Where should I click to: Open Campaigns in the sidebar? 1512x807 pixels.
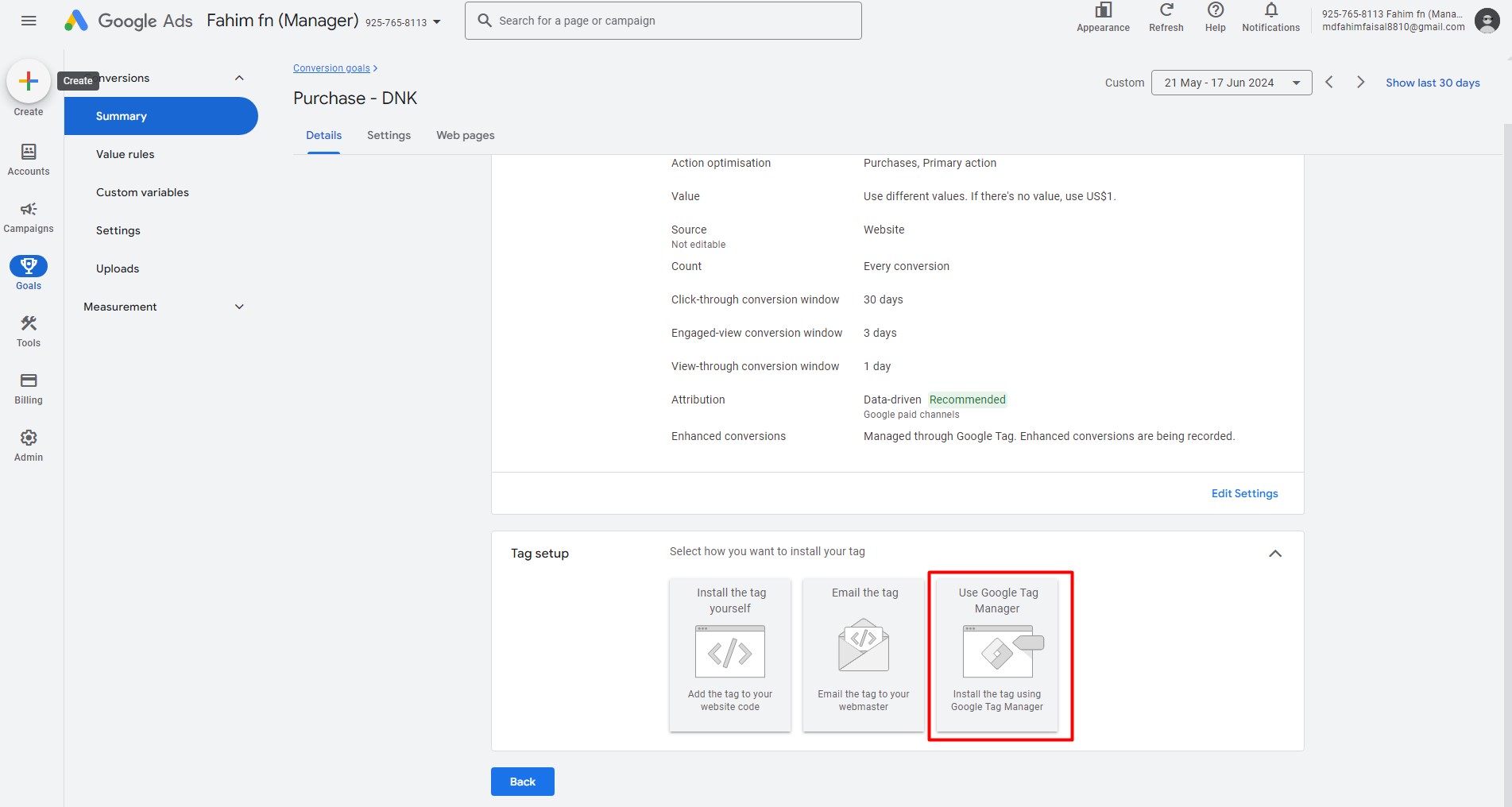[29, 217]
